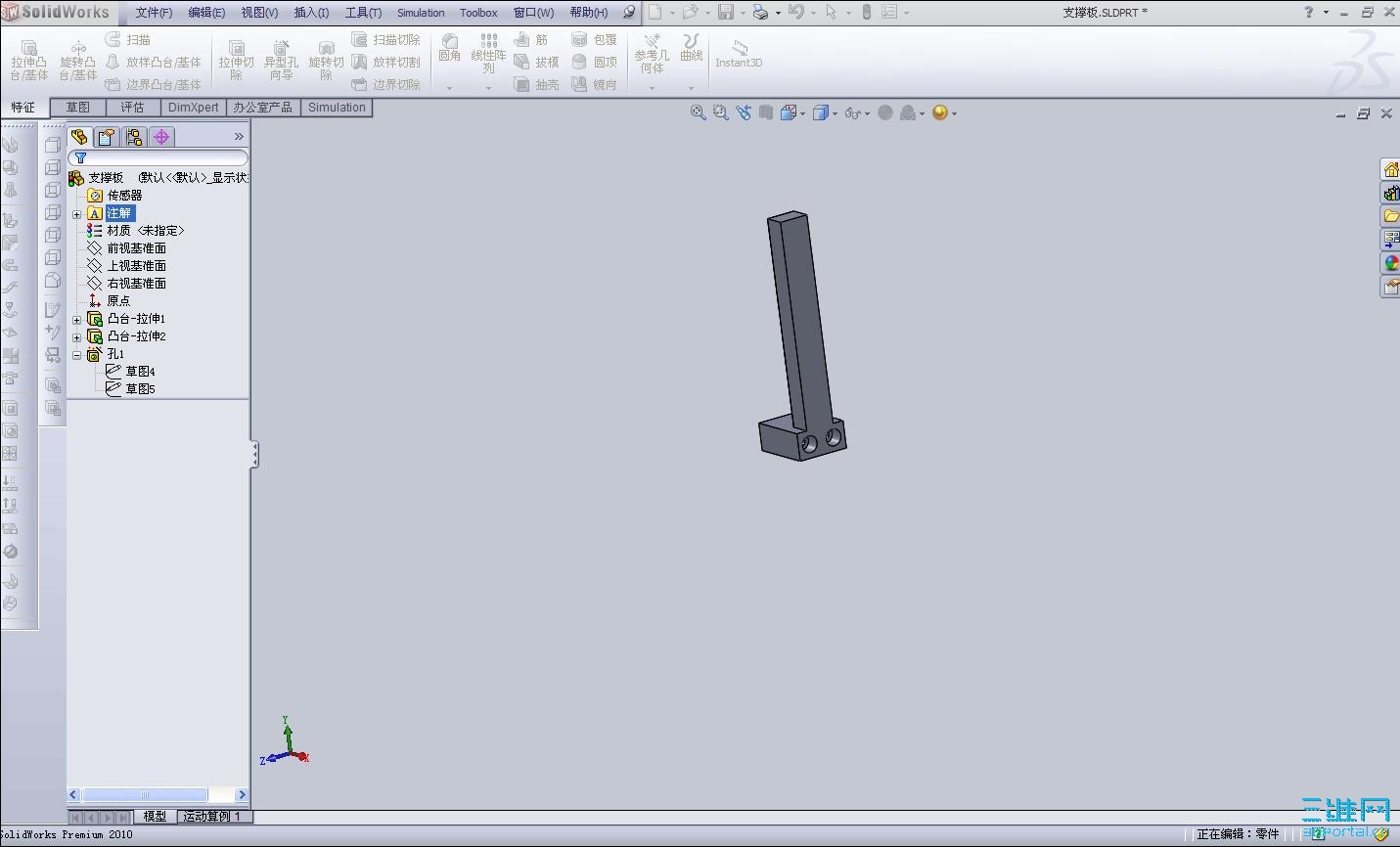Switch to the 模型 (Model) bottom tab
1400x847 pixels.
tap(155, 816)
